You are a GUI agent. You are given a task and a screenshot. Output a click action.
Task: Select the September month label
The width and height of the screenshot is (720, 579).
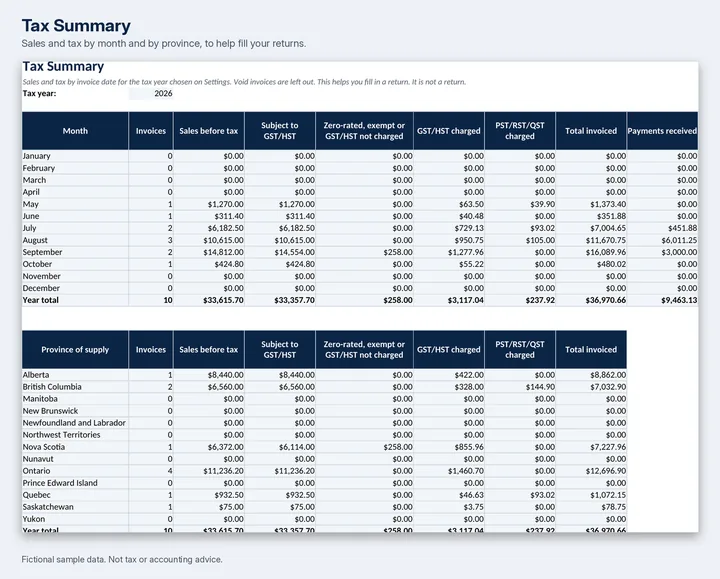click(42, 252)
